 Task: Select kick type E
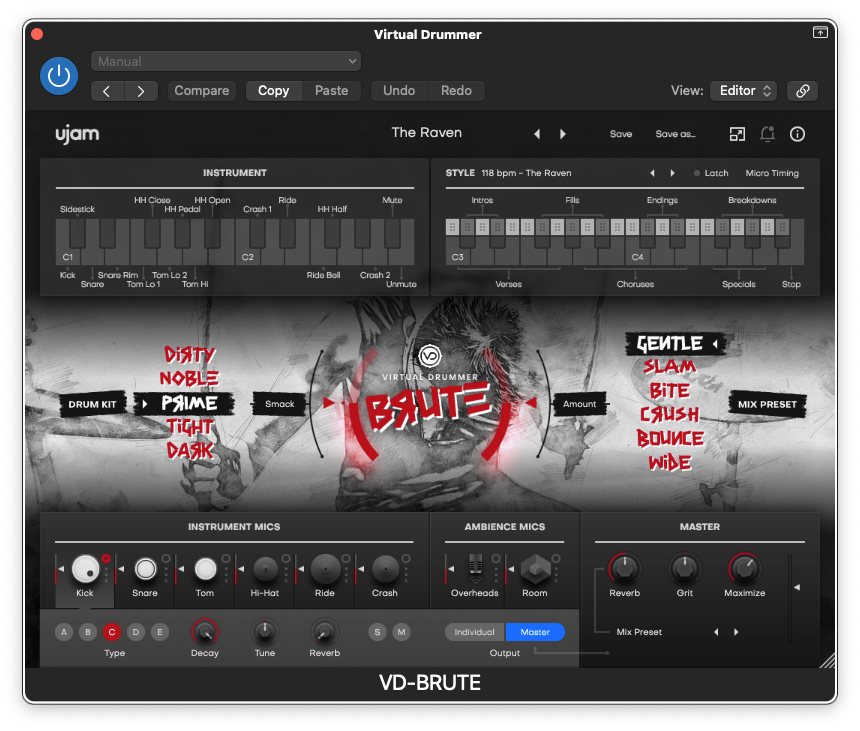coord(160,632)
